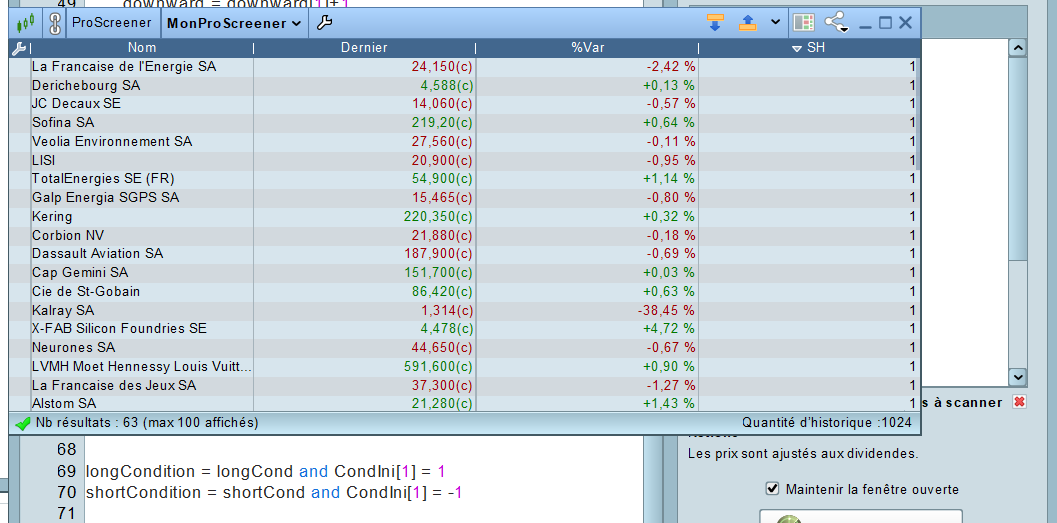This screenshot has height=523, width=1057.
Task: Select the TotalEnergies SE (FR) row
Action: (462, 179)
